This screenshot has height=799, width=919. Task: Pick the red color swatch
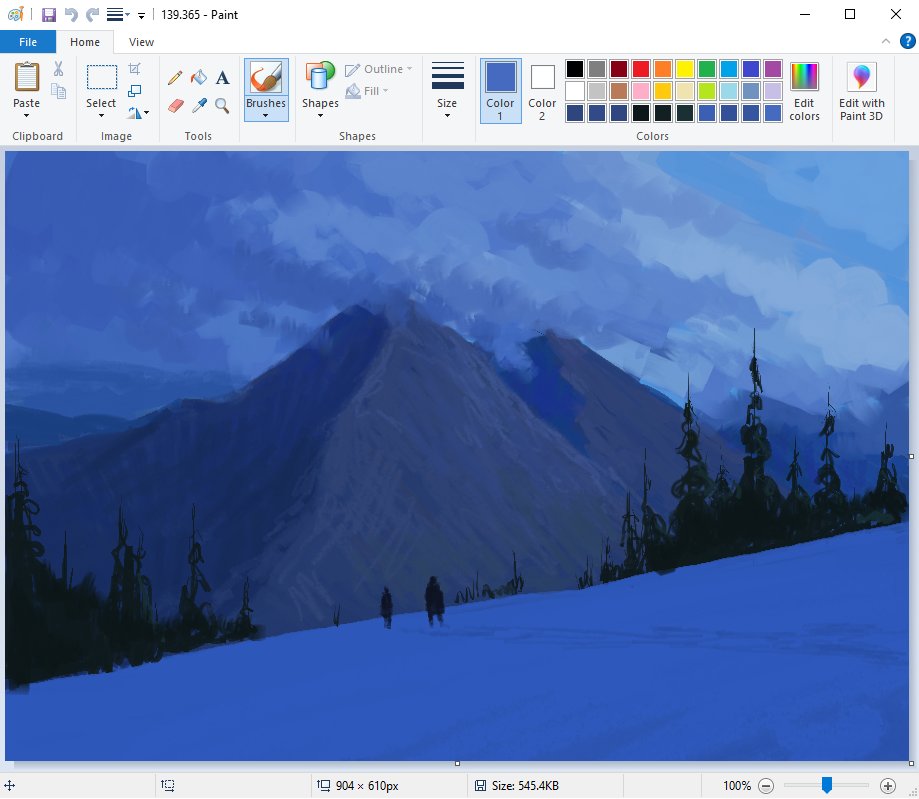pyautogui.click(x=641, y=69)
